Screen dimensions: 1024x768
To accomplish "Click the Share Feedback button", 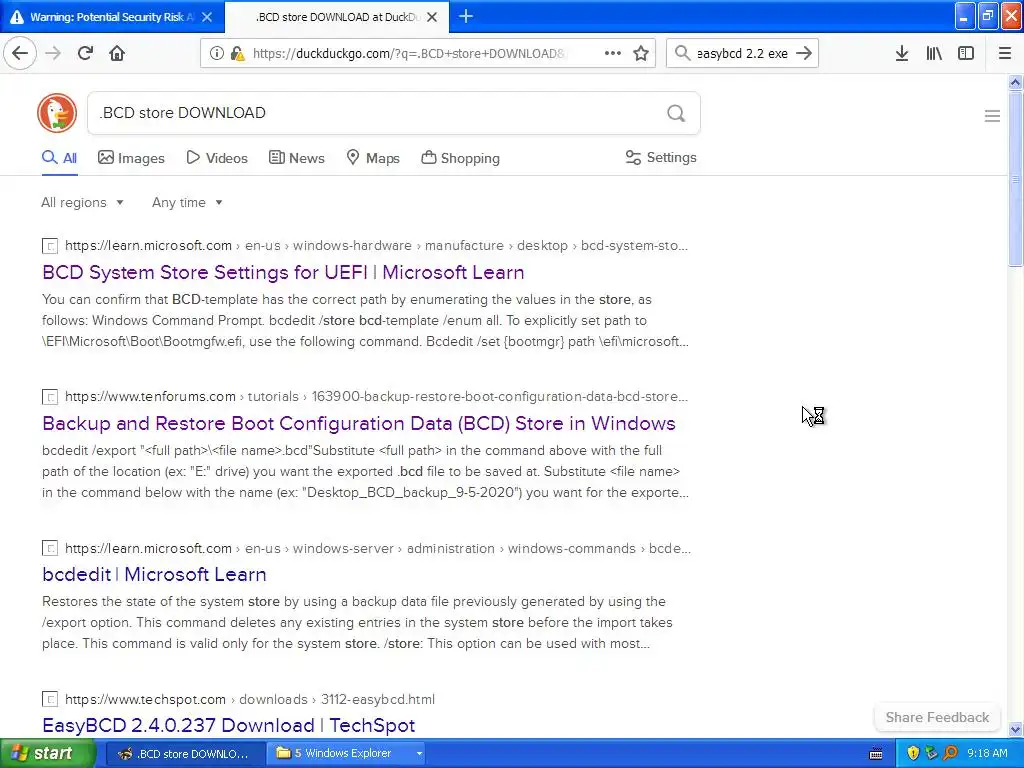I will coord(937,717).
